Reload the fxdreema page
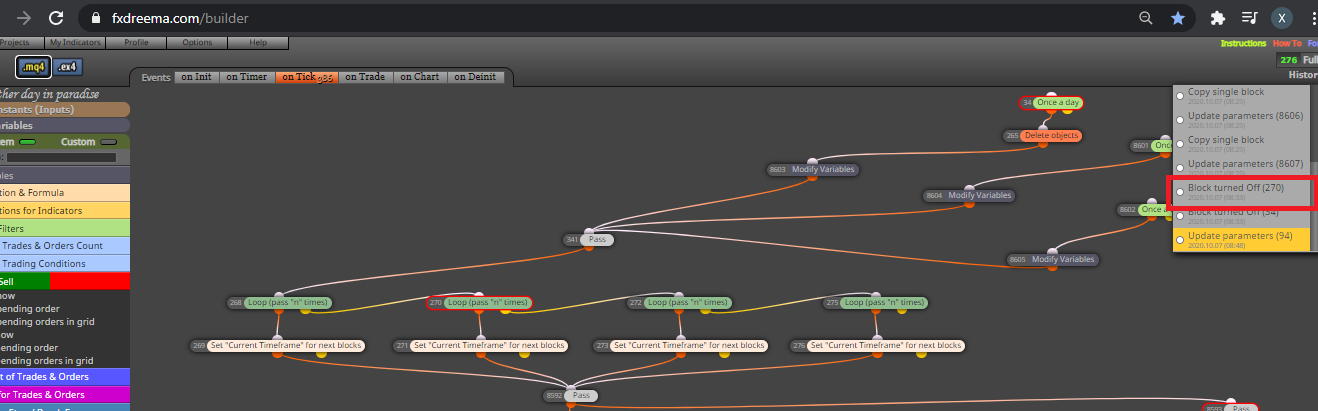1318x411 pixels. (56, 18)
